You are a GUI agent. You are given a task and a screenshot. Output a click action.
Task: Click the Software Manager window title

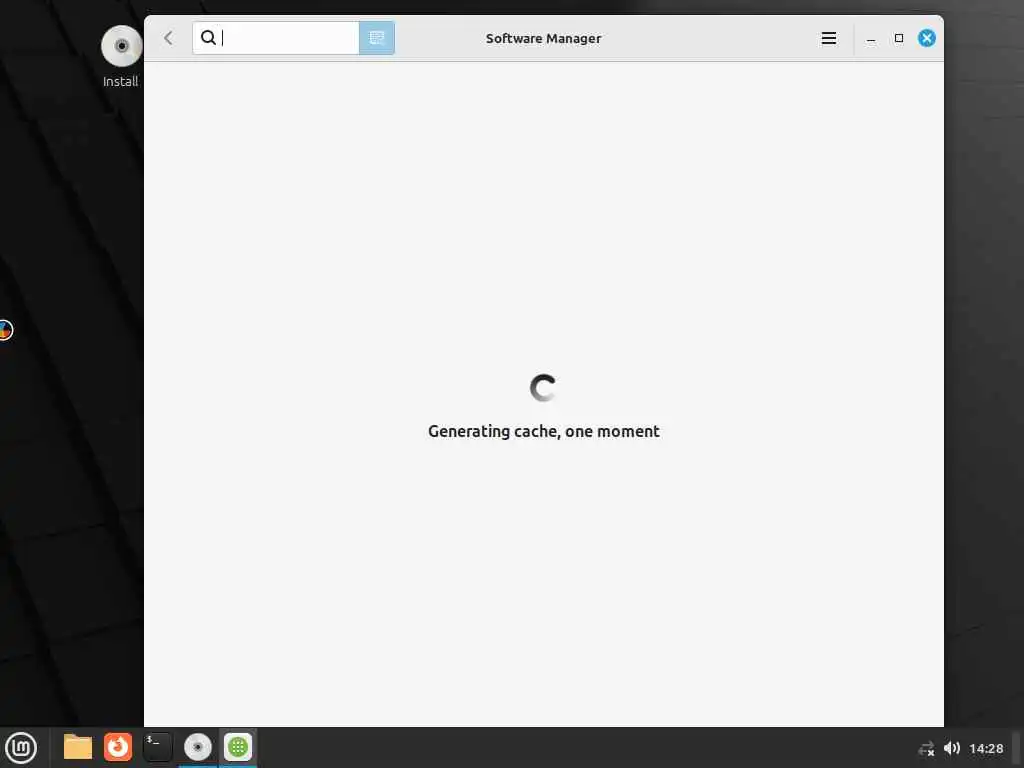tap(543, 39)
